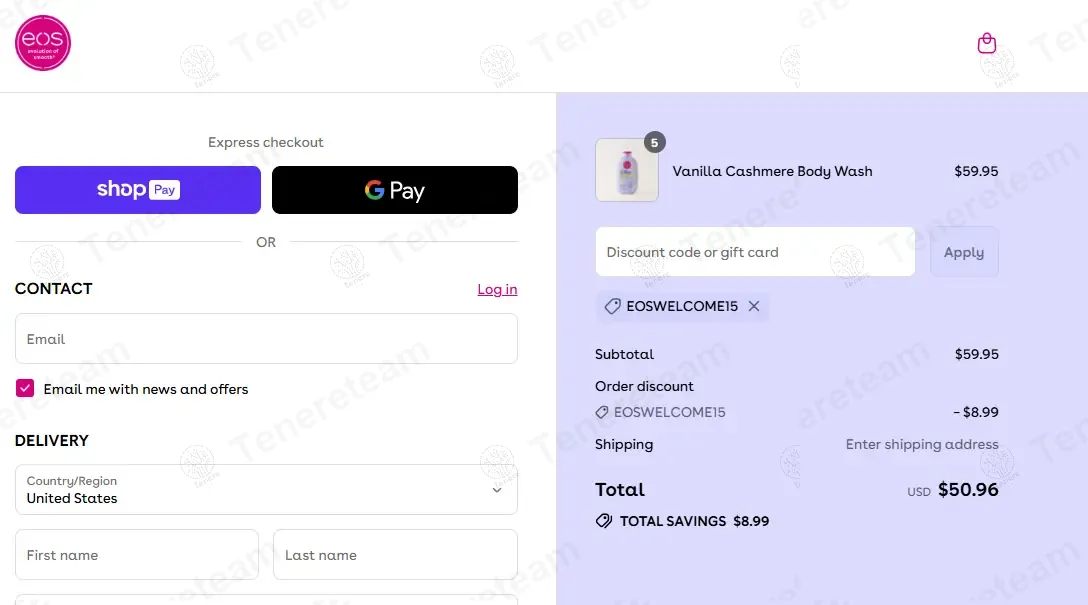The height and width of the screenshot is (605, 1088).
Task: Click the eos logo
Action: pos(43,43)
